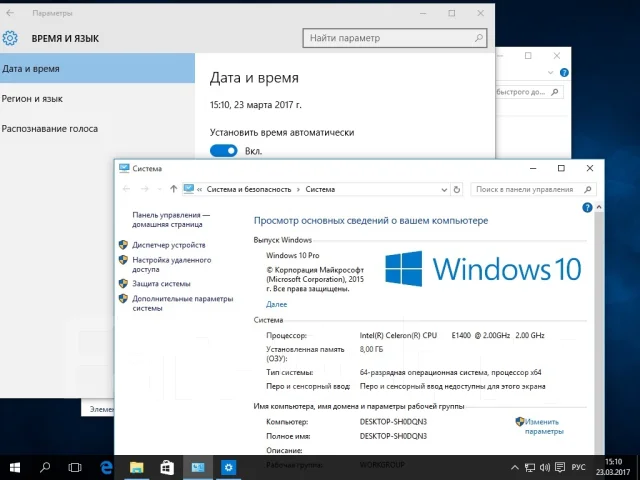This screenshot has width=640, height=480.
Task: Show hidden tray icons chevron
Action: [x=515, y=468]
